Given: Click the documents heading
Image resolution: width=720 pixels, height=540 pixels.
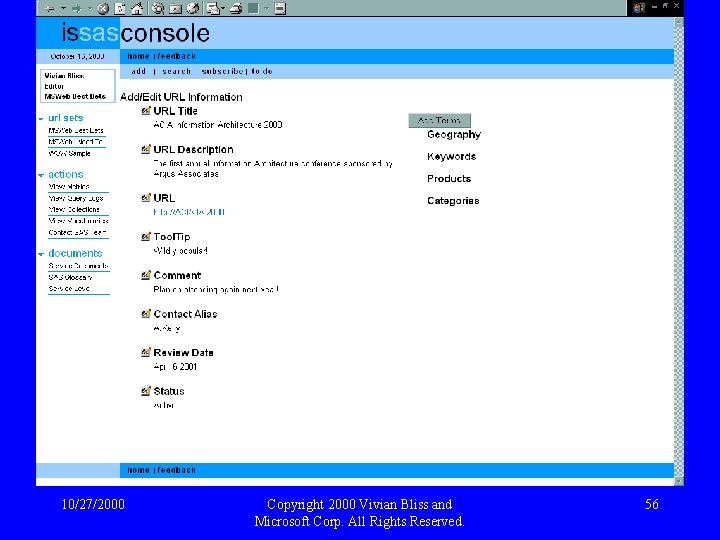Looking at the screenshot, I should (75, 253).
